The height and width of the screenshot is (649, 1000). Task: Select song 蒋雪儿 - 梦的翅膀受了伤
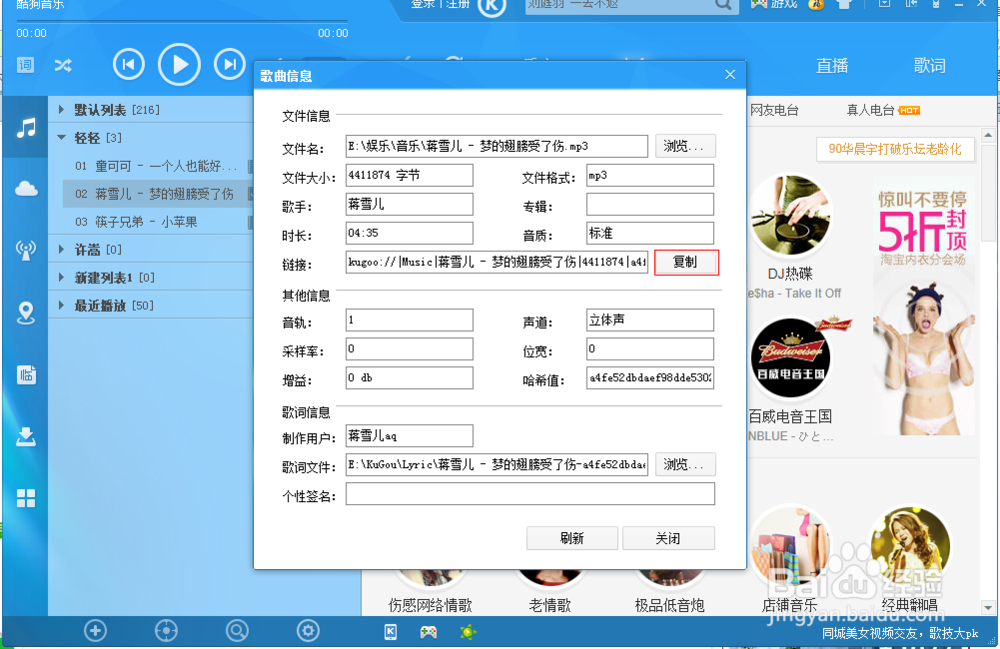158,194
